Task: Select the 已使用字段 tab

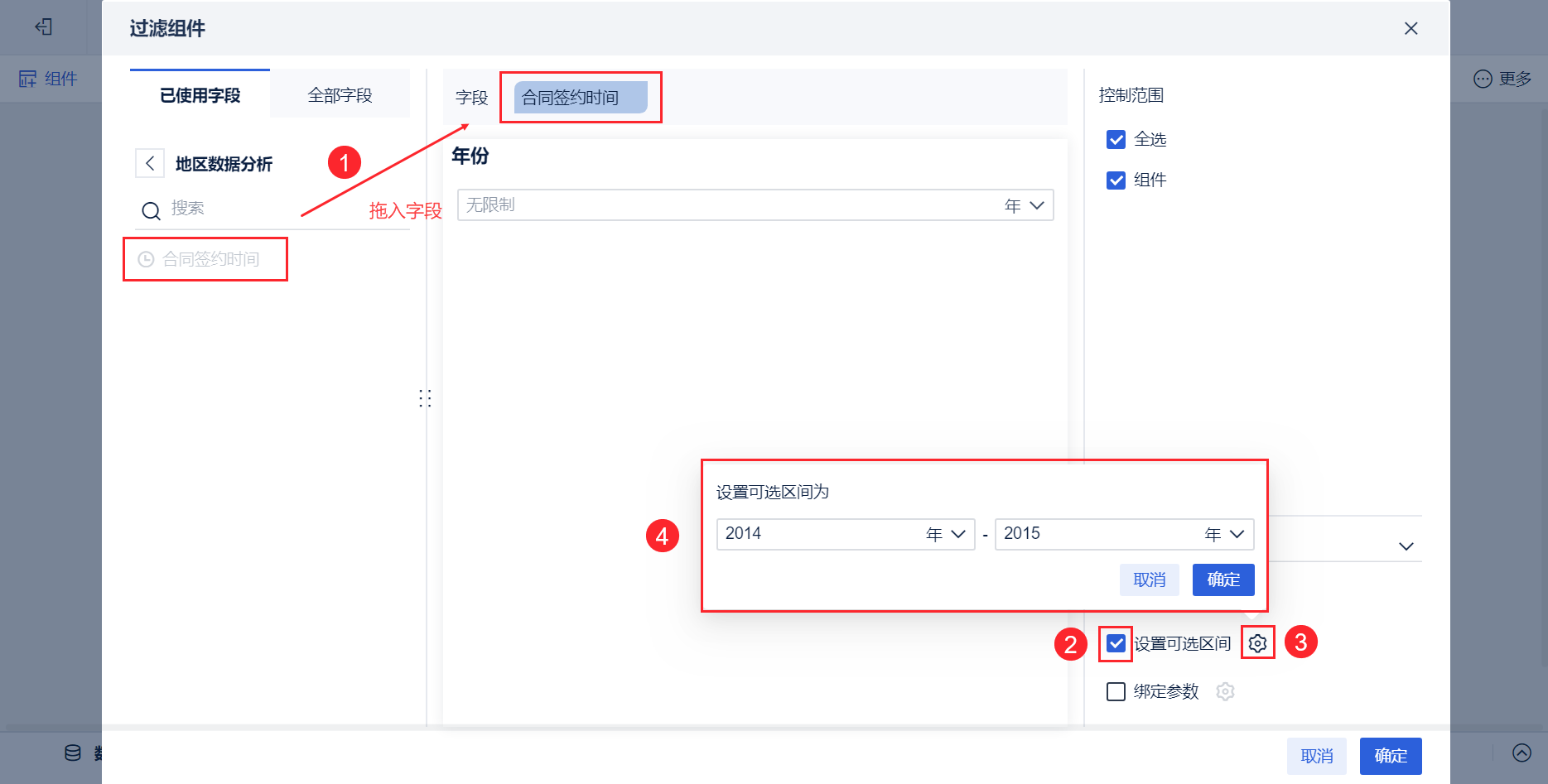Action: coord(200,95)
